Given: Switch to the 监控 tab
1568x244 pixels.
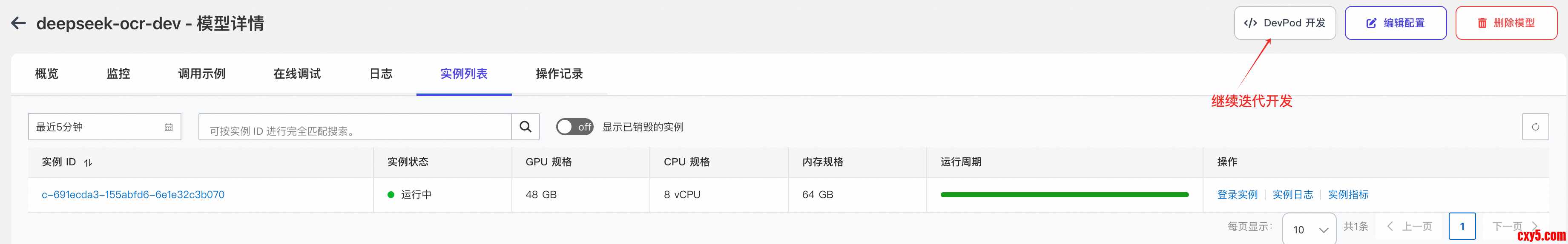Looking at the screenshot, I should 118,74.
